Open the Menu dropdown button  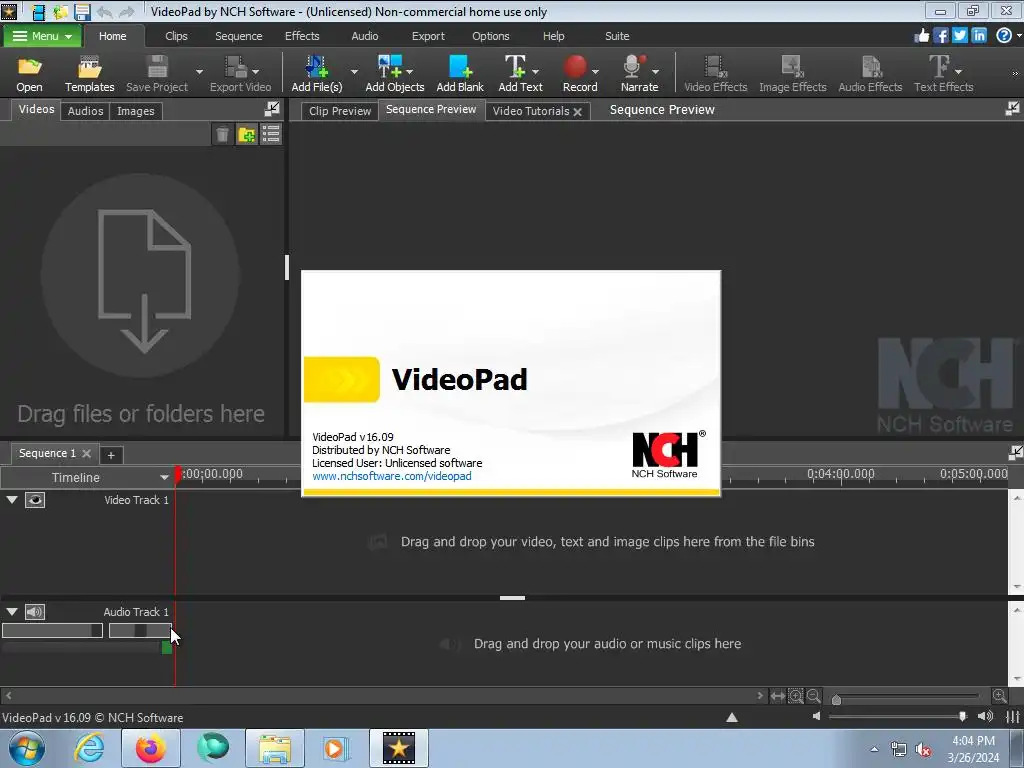[42, 36]
